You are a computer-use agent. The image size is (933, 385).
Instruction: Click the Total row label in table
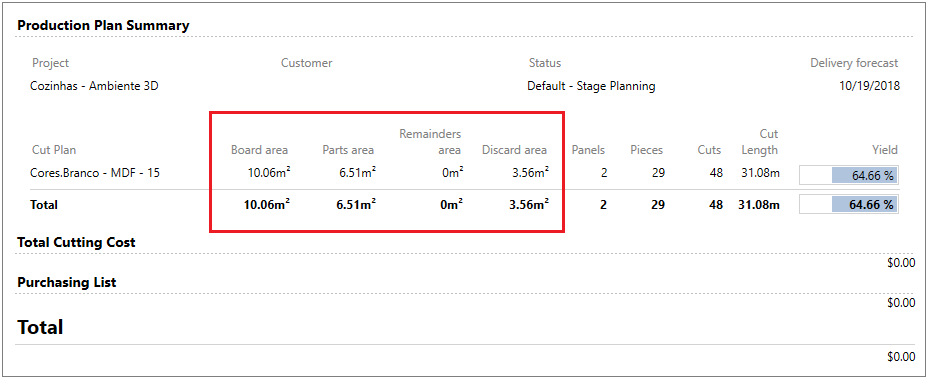[x=44, y=205]
